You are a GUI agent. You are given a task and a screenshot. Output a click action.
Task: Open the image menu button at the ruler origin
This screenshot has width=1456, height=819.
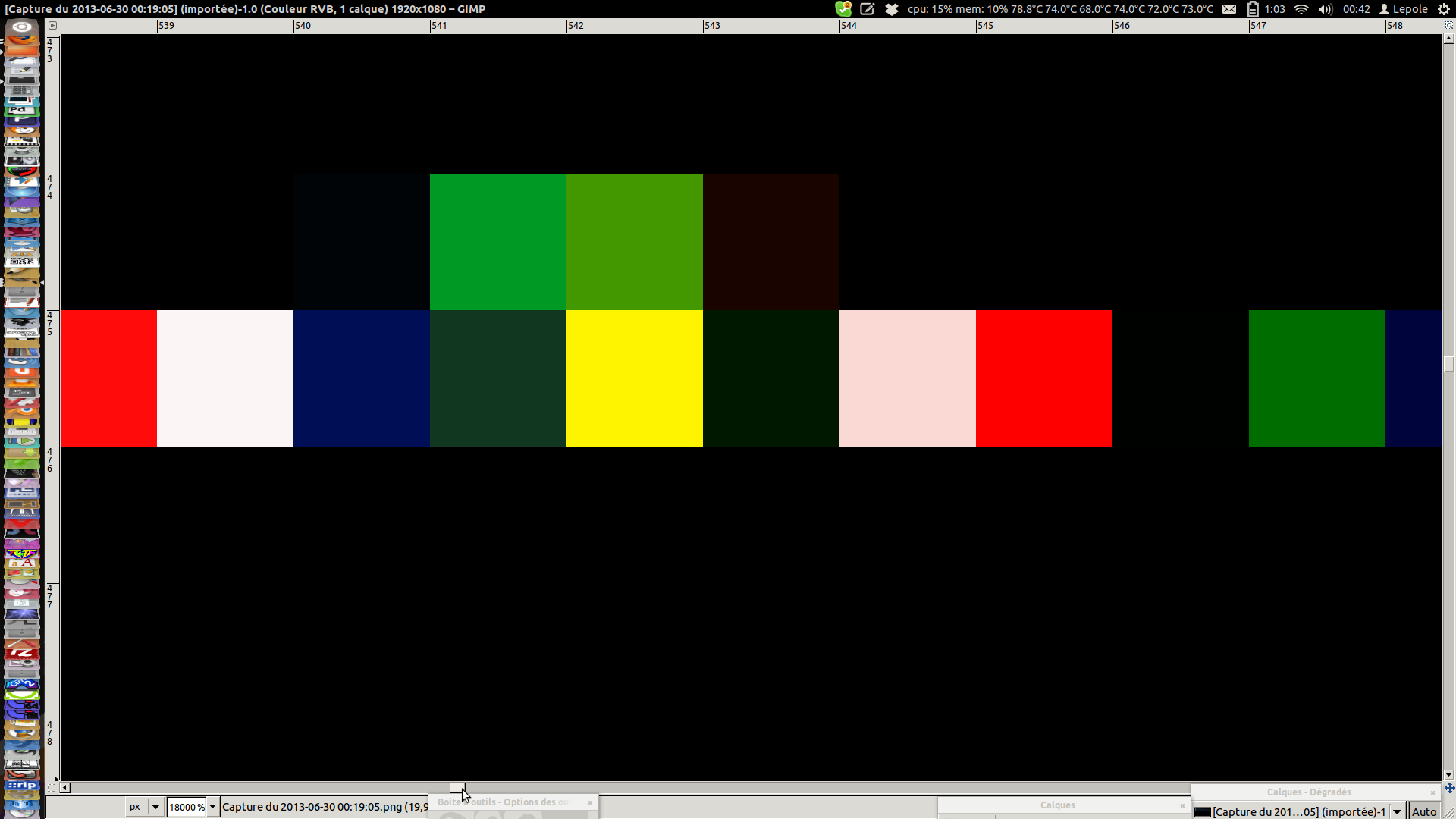coord(52,25)
